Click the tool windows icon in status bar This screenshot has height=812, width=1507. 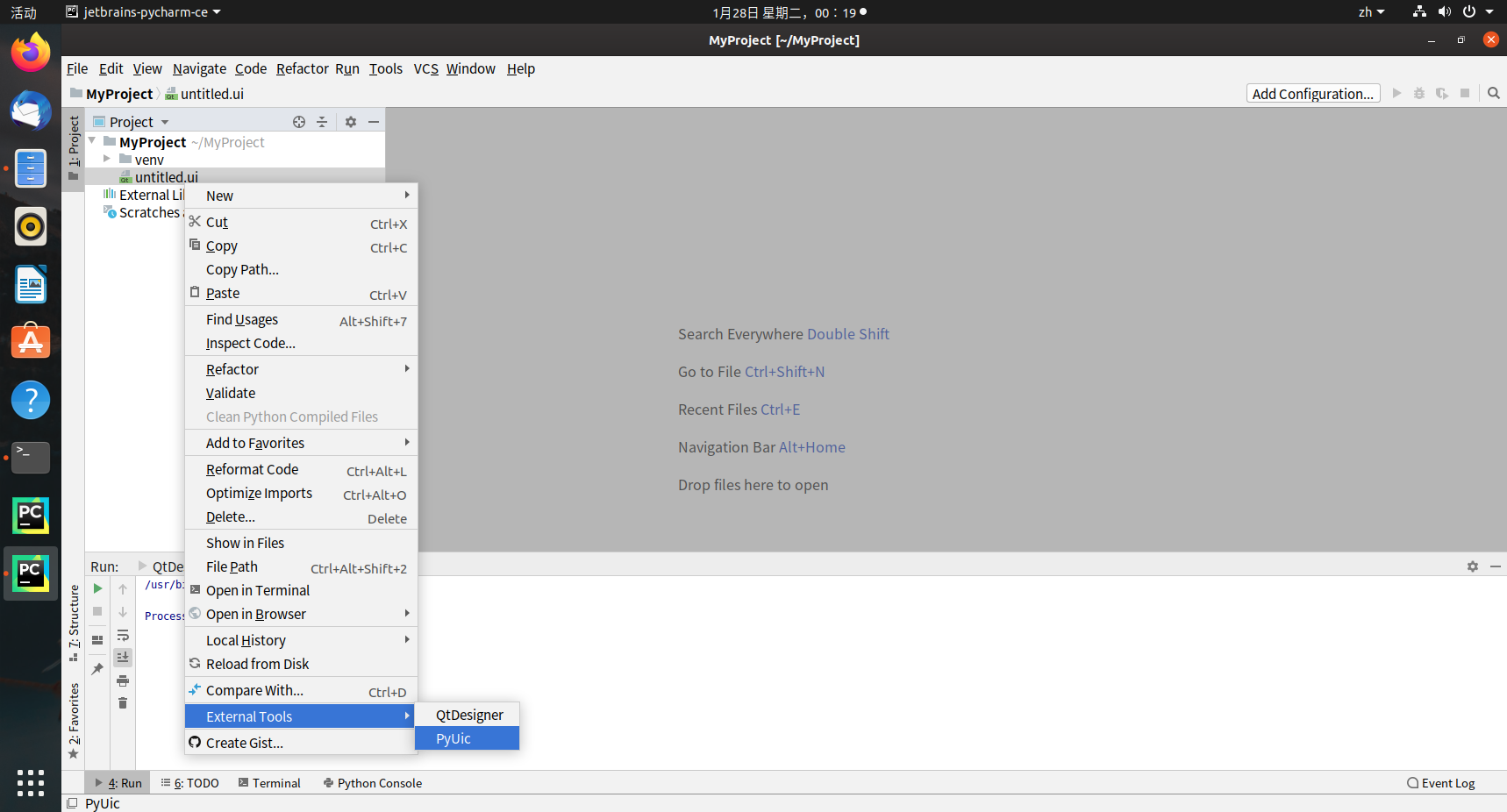coord(72,803)
